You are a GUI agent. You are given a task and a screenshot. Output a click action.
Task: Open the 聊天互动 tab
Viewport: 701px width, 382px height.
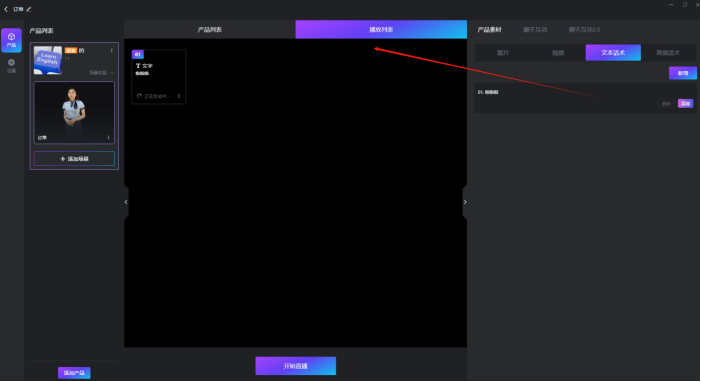point(535,30)
